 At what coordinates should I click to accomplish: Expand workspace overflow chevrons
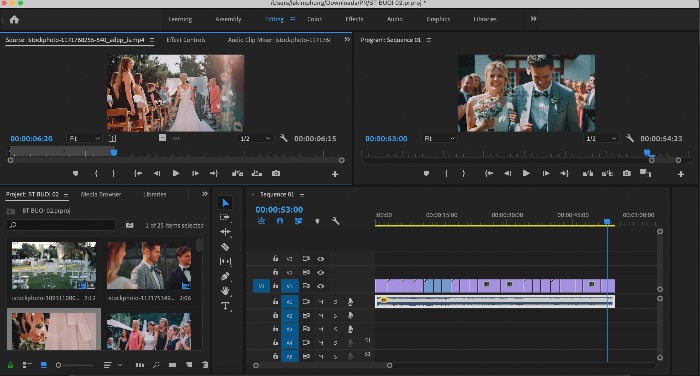click(x=533, y=19)
